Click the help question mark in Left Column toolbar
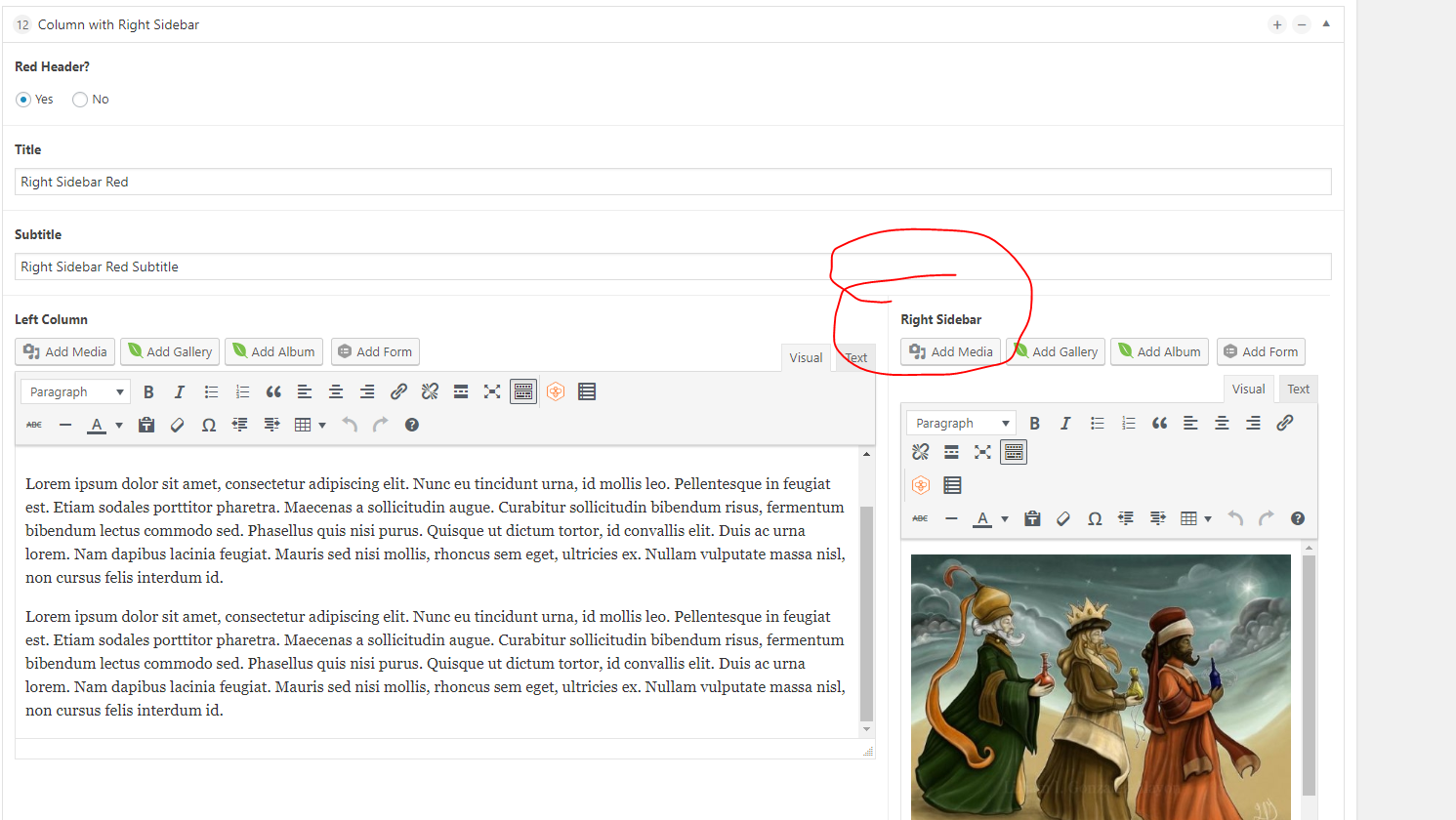The width and height of the screenshot is (1456, 820). (x=412, y=426)
